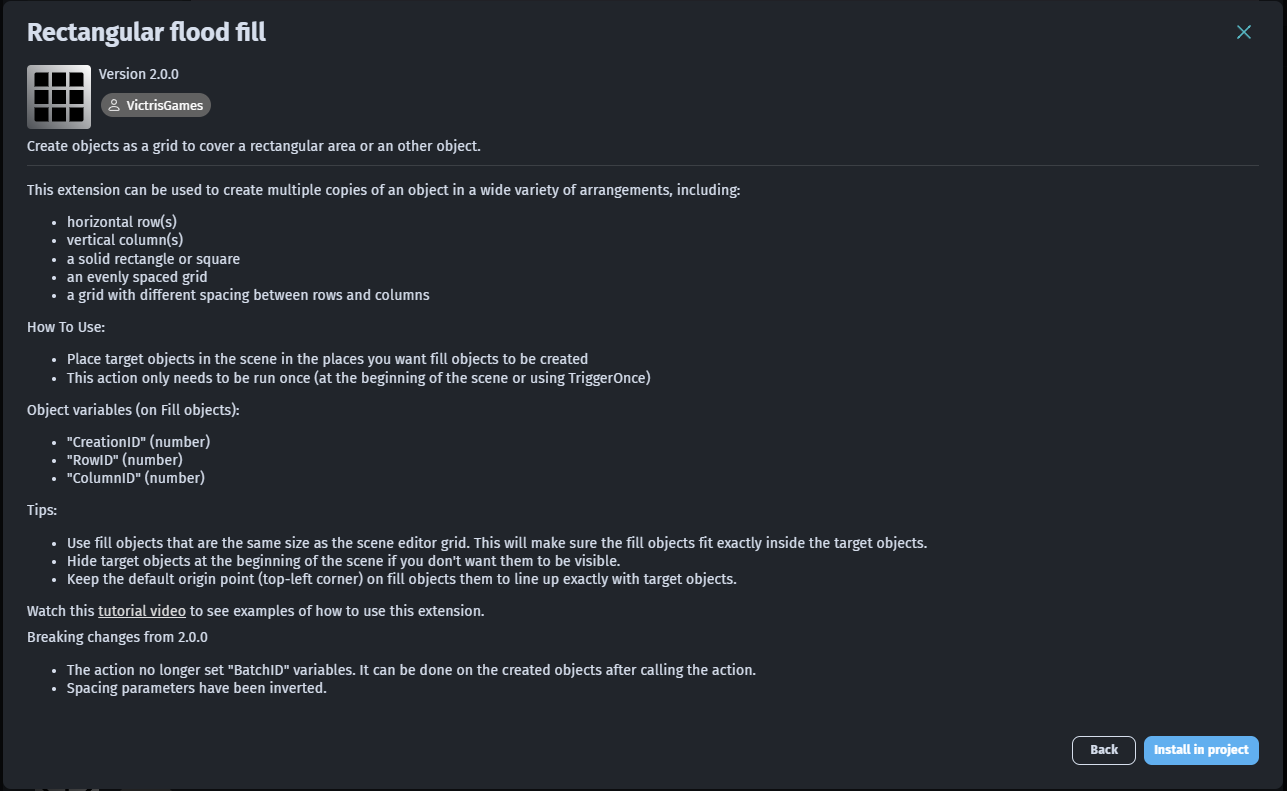Image resolution: width=1287 pixels, height=791 pixels.
Task: Click the short description about grid creation
Action: pyautogui.click(x=254, y=146)
